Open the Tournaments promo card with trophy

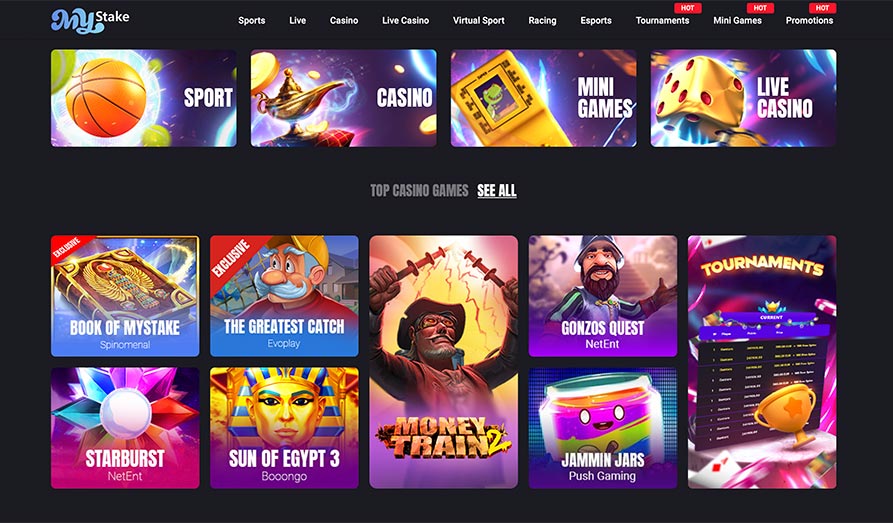(762, 362)
